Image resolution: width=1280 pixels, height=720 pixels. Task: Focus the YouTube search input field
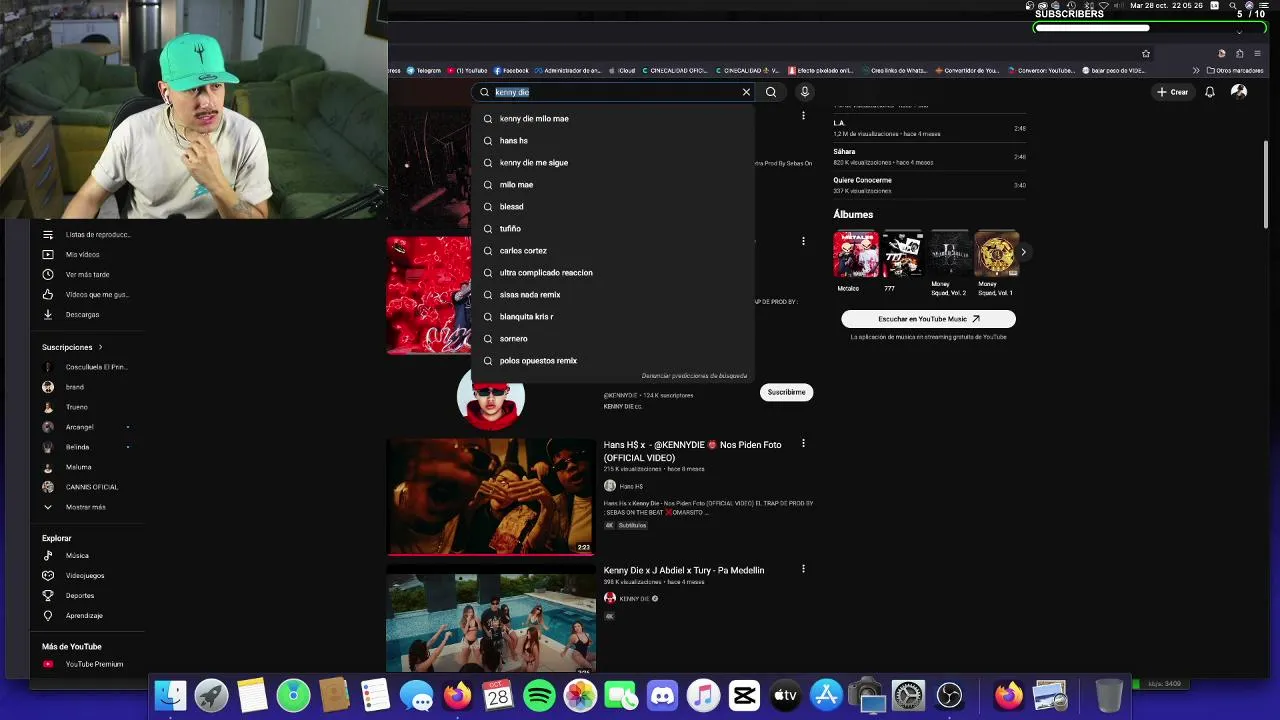pyautogui.click(x=612, y=92)
